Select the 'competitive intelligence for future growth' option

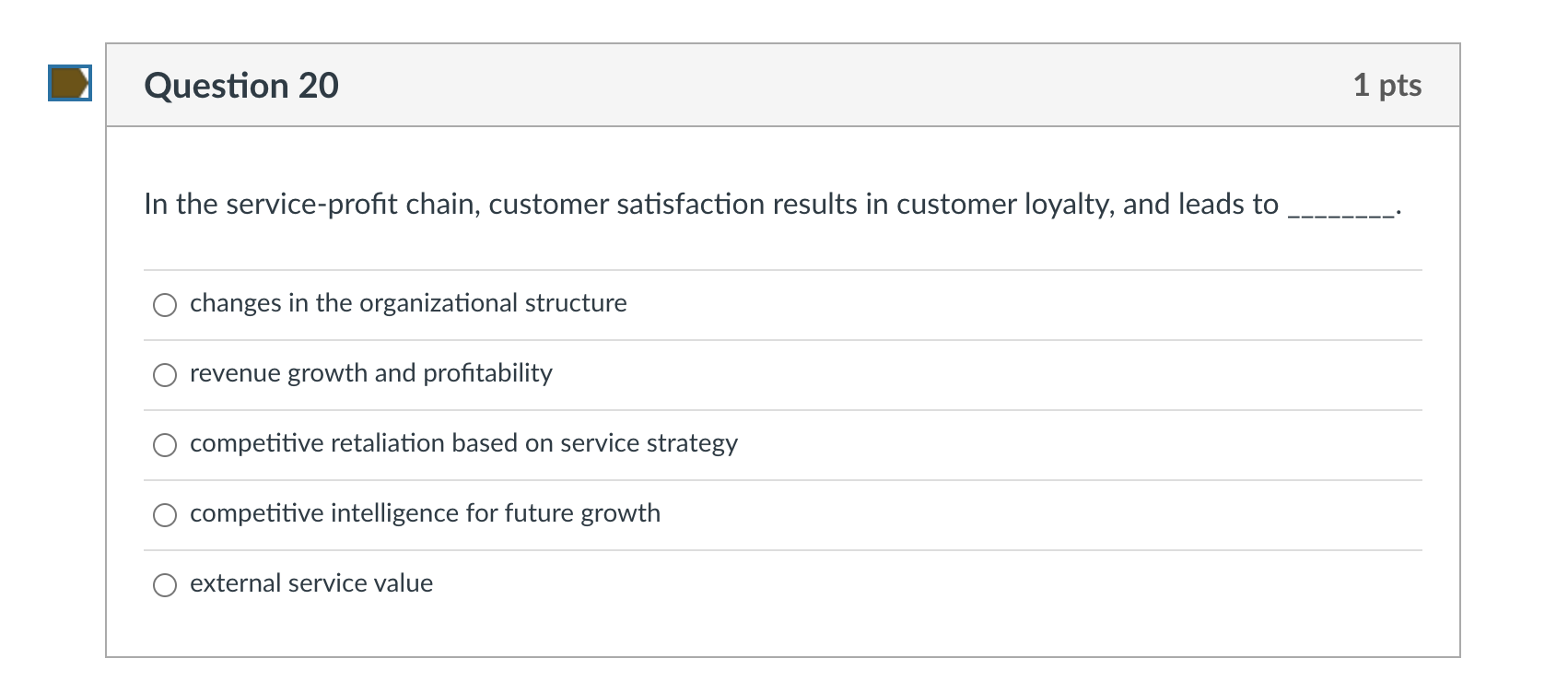166,514
